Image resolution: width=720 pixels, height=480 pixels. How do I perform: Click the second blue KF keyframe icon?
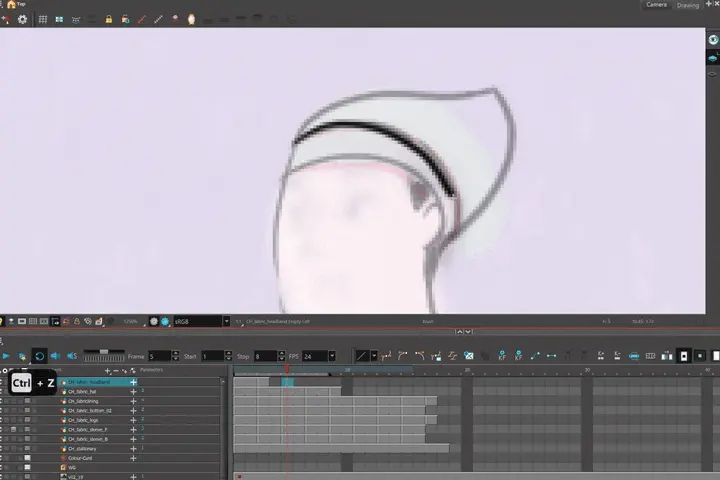tap(518, 356)
